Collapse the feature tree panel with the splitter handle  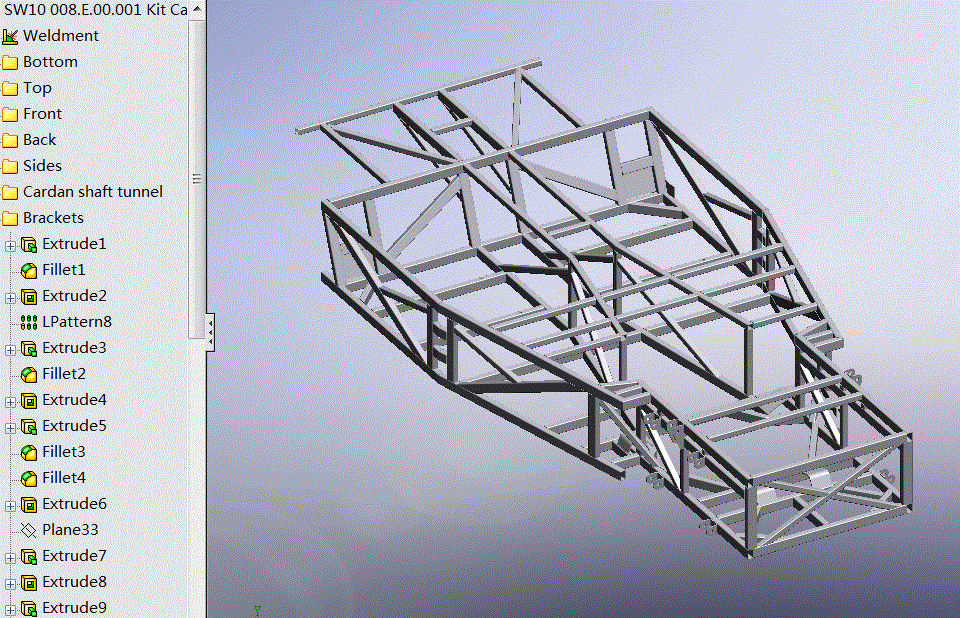tap(211, 332)
